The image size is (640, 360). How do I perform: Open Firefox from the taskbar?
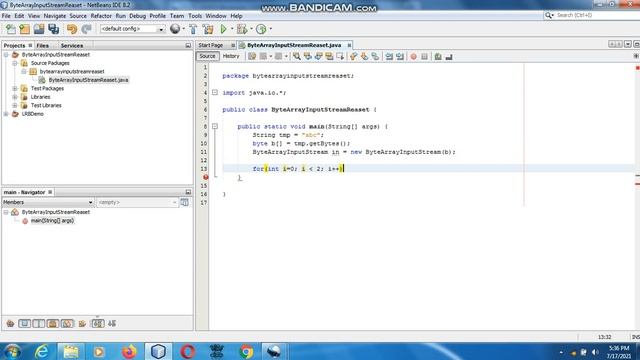129,351
